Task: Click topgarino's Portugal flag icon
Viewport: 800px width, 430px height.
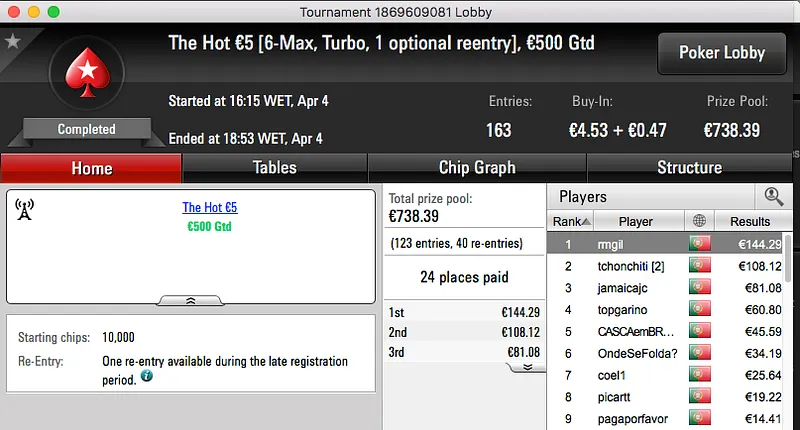Action: coord(699,309)
